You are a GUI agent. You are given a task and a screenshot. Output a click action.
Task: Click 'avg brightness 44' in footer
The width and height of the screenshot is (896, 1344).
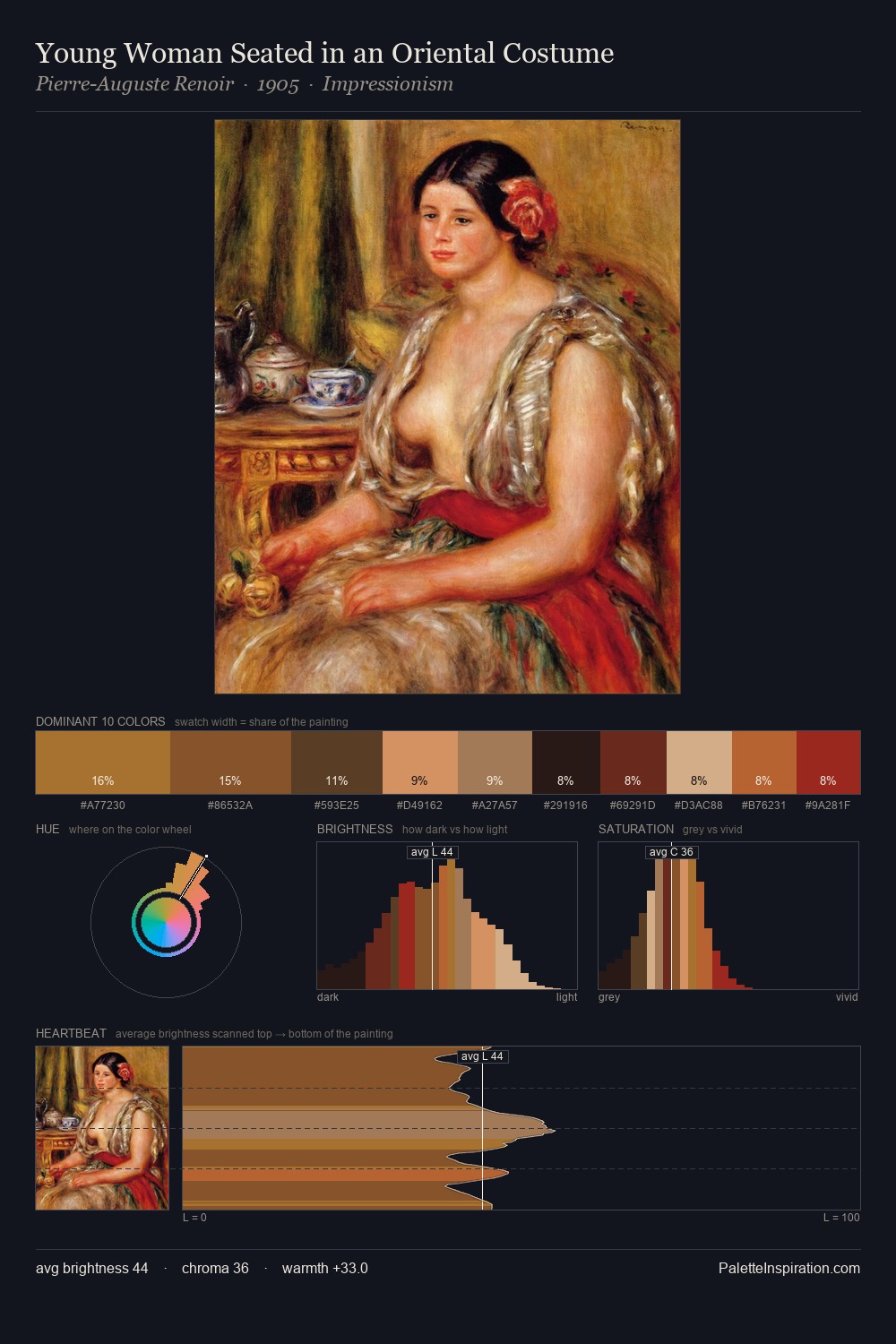tap(92, 1268)
